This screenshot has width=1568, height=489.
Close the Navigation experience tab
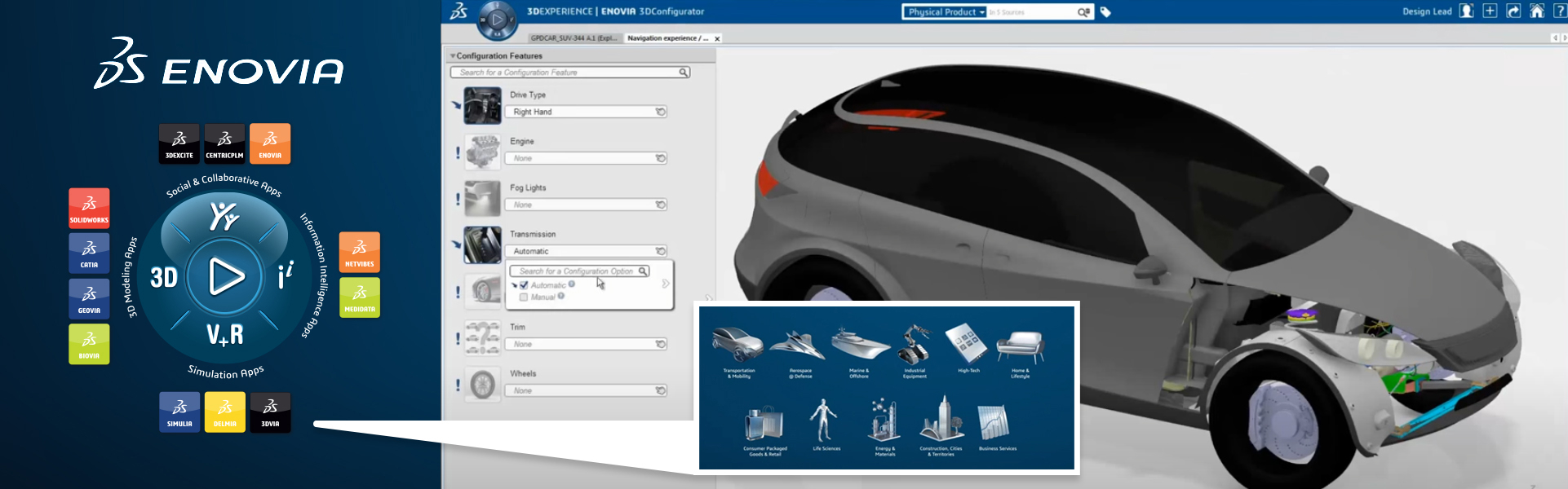click(717, 38)
